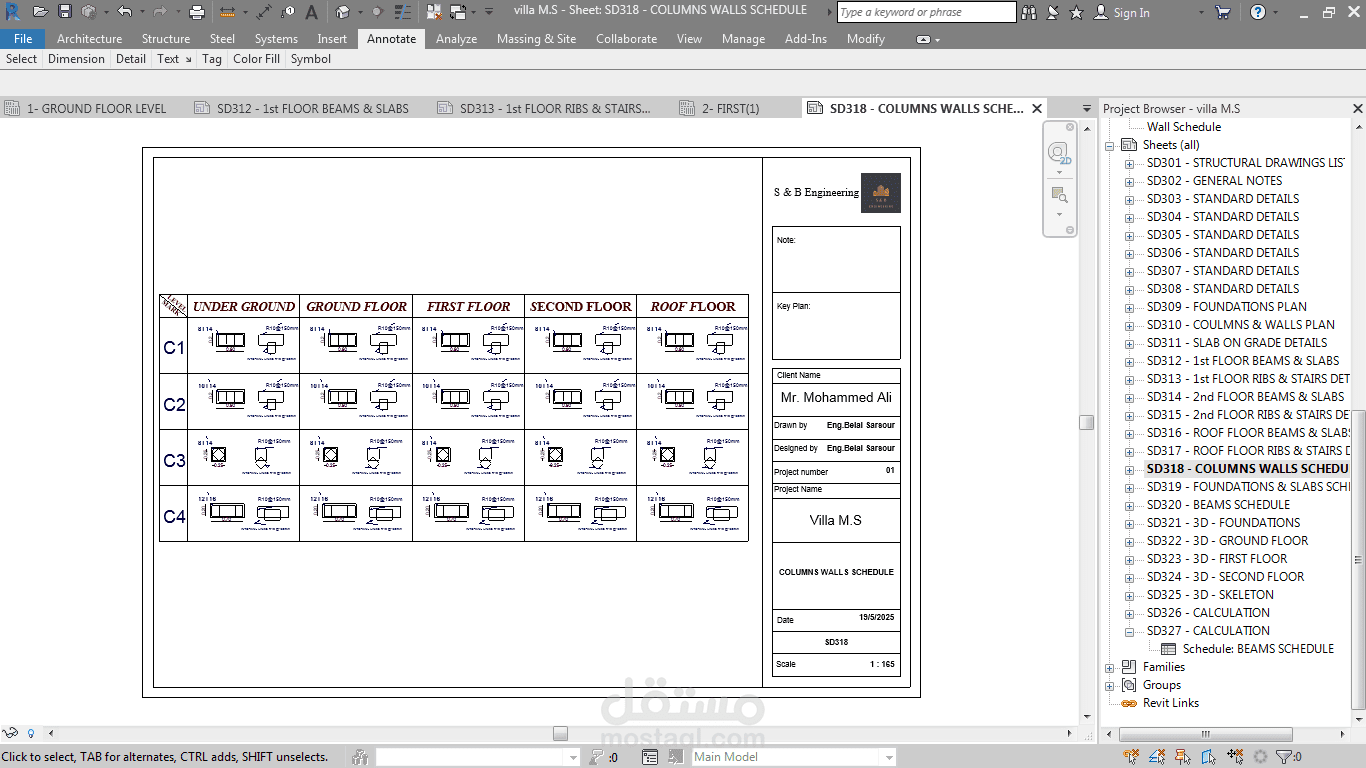Open the Revit application menu logo
The height and width of the screenshot is (768, 1366).
(13, 12)
